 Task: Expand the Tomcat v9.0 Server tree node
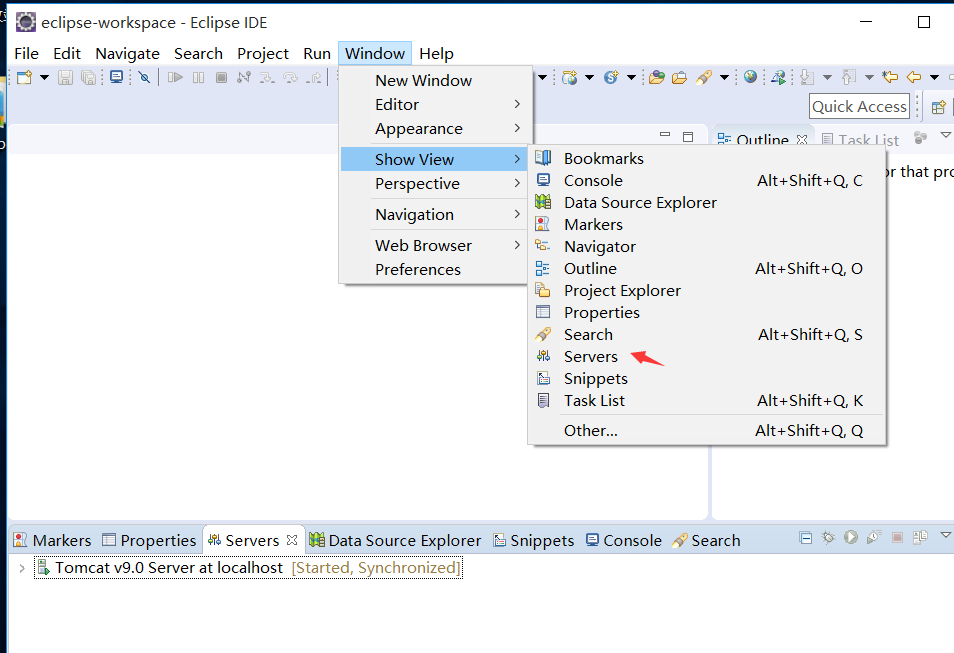tap(22, 568)
